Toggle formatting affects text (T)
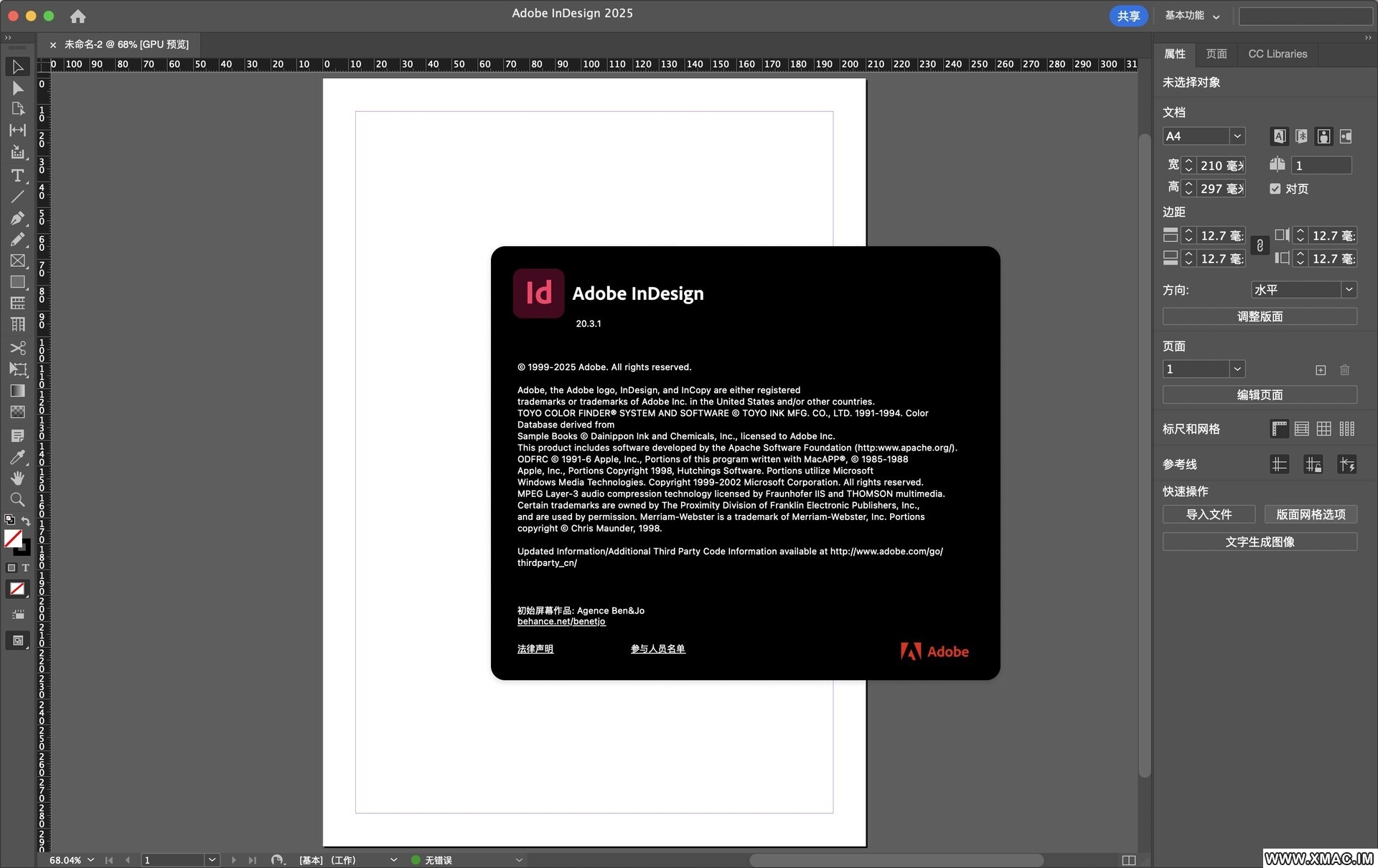Screen dimensions: 1378x868 tap(25, 567)
